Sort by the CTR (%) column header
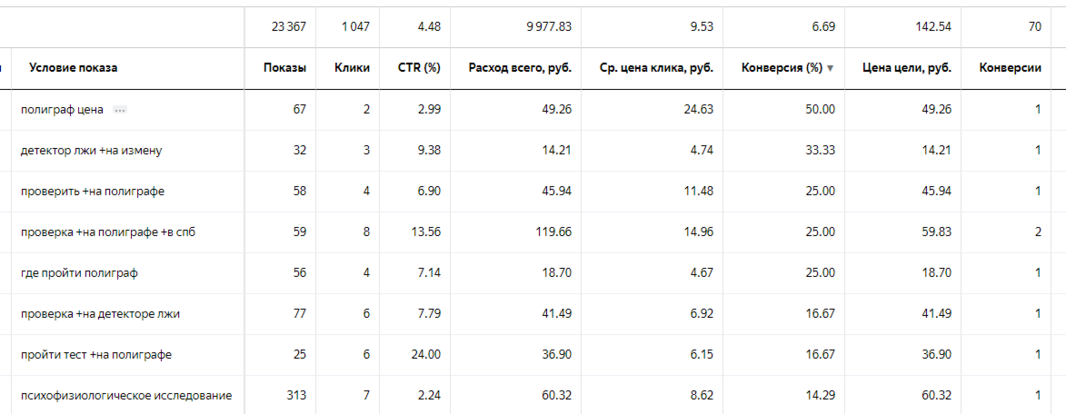The image size is (1066, 414). pos(419,68)
